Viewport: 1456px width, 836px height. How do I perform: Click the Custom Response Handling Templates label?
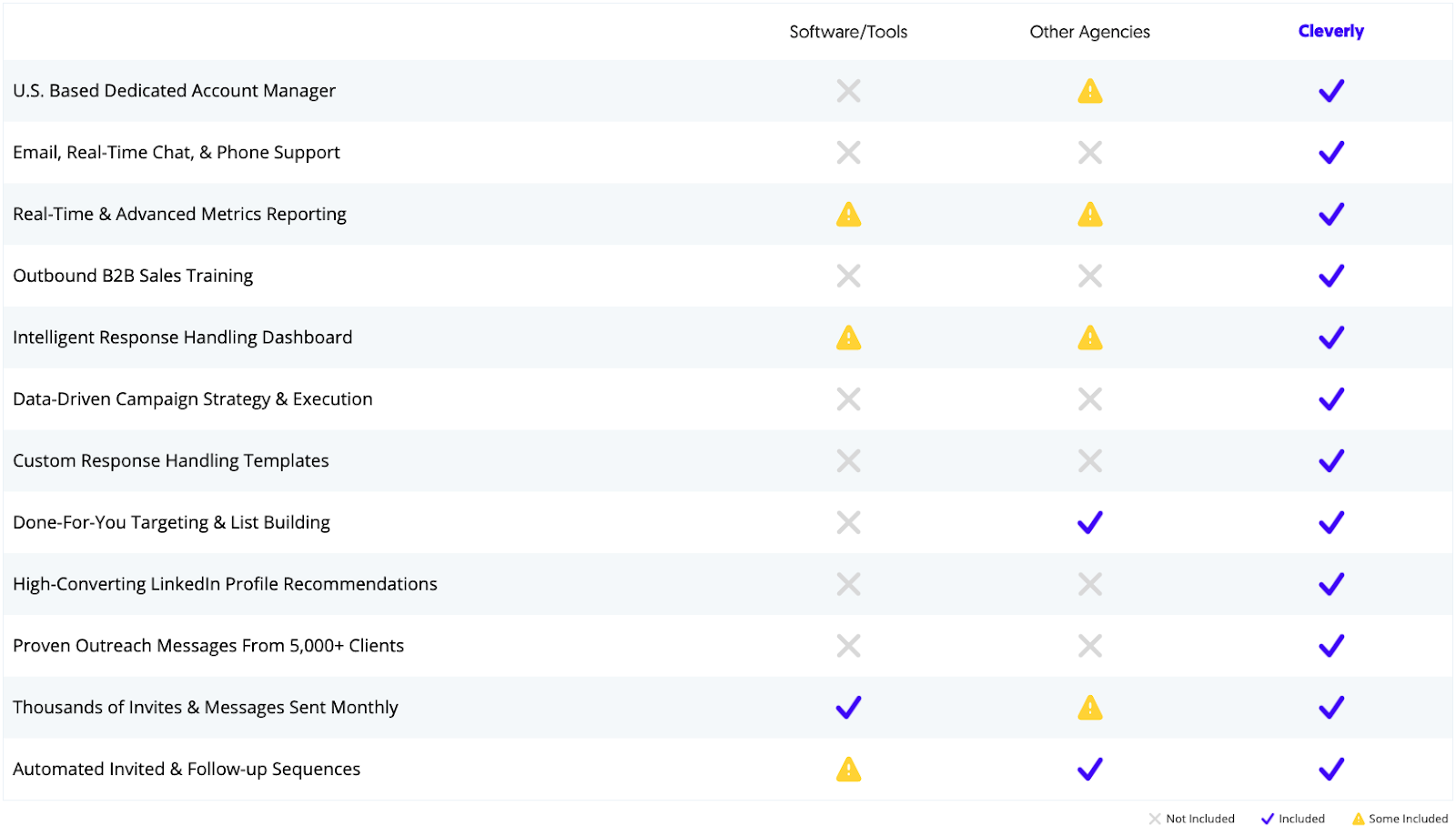tap(171, 461)
